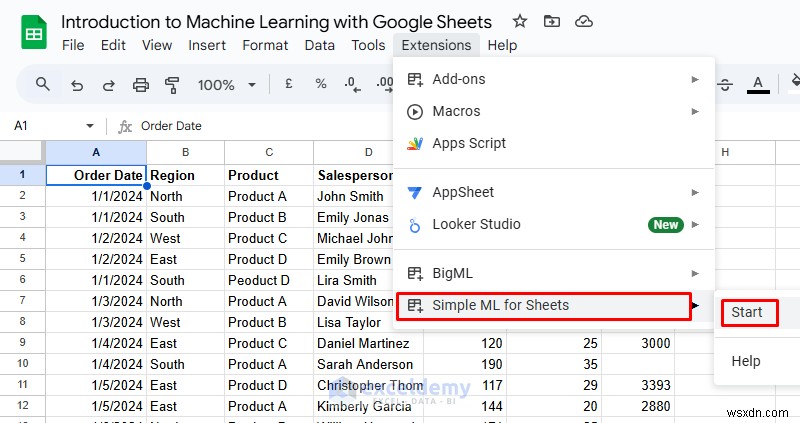Open the Format menu
Image resolution: width=800 pixels, height=423 pixels.
pyautogui.click(x=265, y=45)
